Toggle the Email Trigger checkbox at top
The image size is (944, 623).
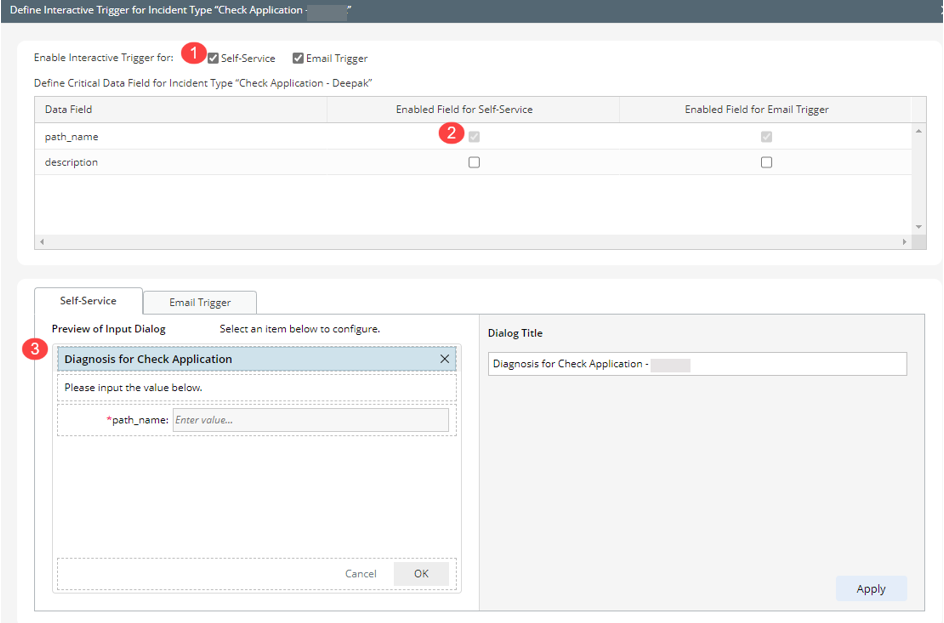298,58
